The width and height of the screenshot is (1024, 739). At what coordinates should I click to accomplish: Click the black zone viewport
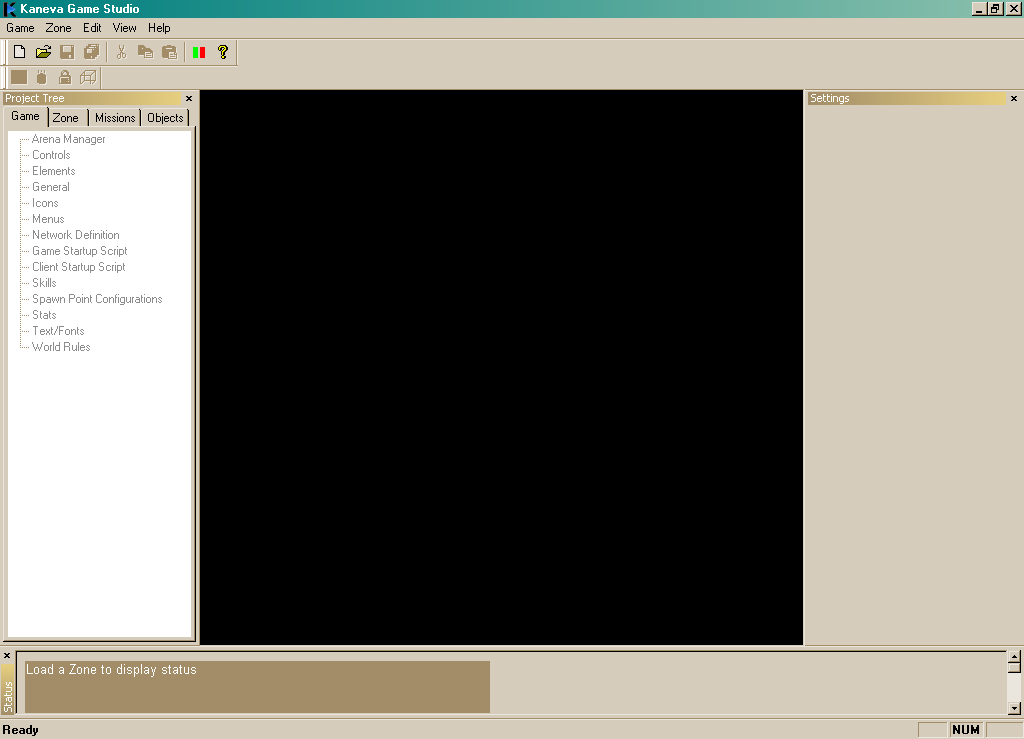coord(501,368)
